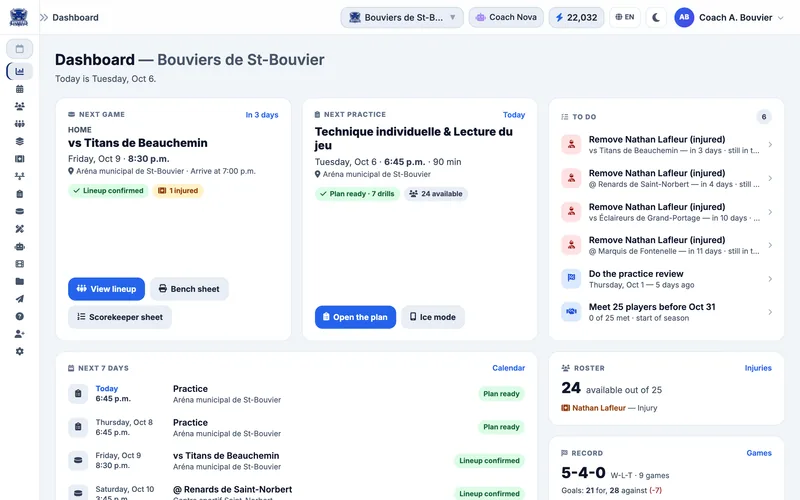Viewport: 800px width, 500px height.
Task: Open the hierarchy diagram icon in the sidebar
Action: [x=19, y=176]
